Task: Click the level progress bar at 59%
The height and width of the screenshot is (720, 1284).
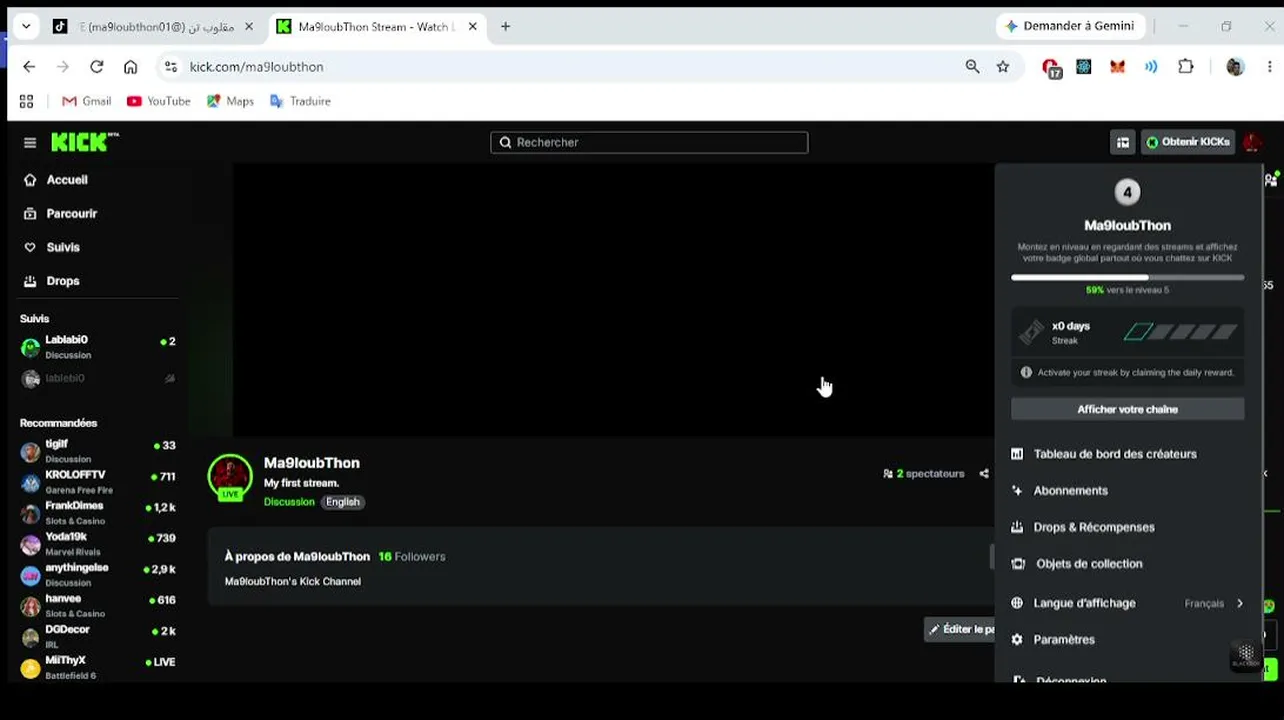Action: click(x=1128, y=277)
